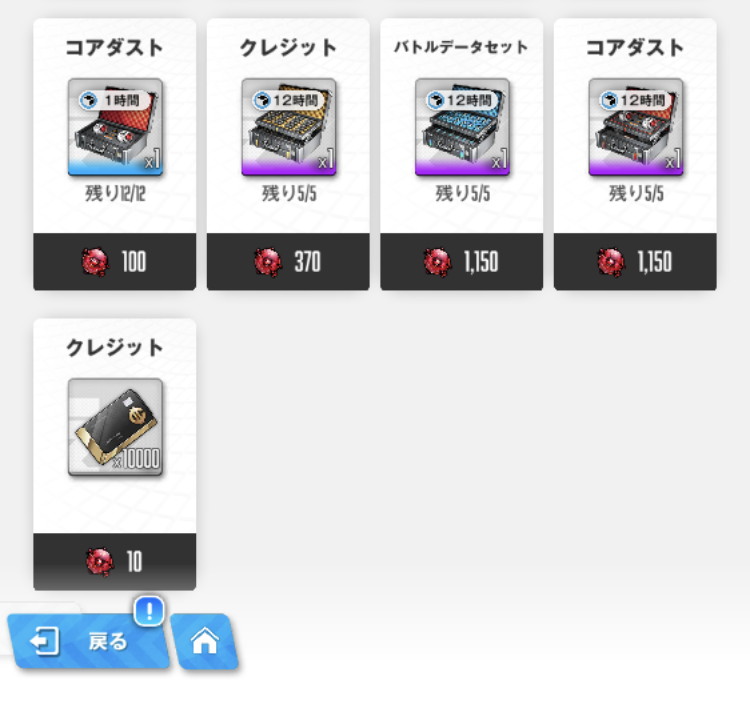This screenshot has width=750, height=716.
Task: Select the 12時間 クレジット yellow case icon
Action: click(x=288, y=127)
